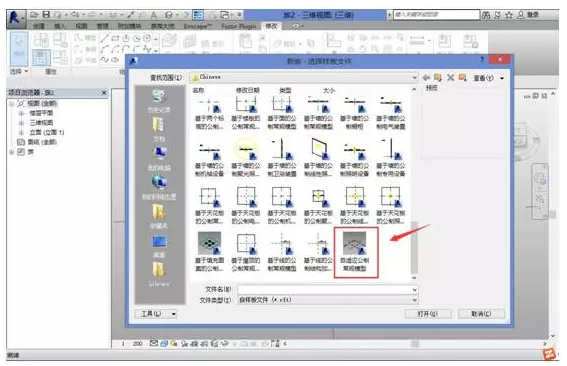Switch to 创建 ribbon tab

[39, 26]
